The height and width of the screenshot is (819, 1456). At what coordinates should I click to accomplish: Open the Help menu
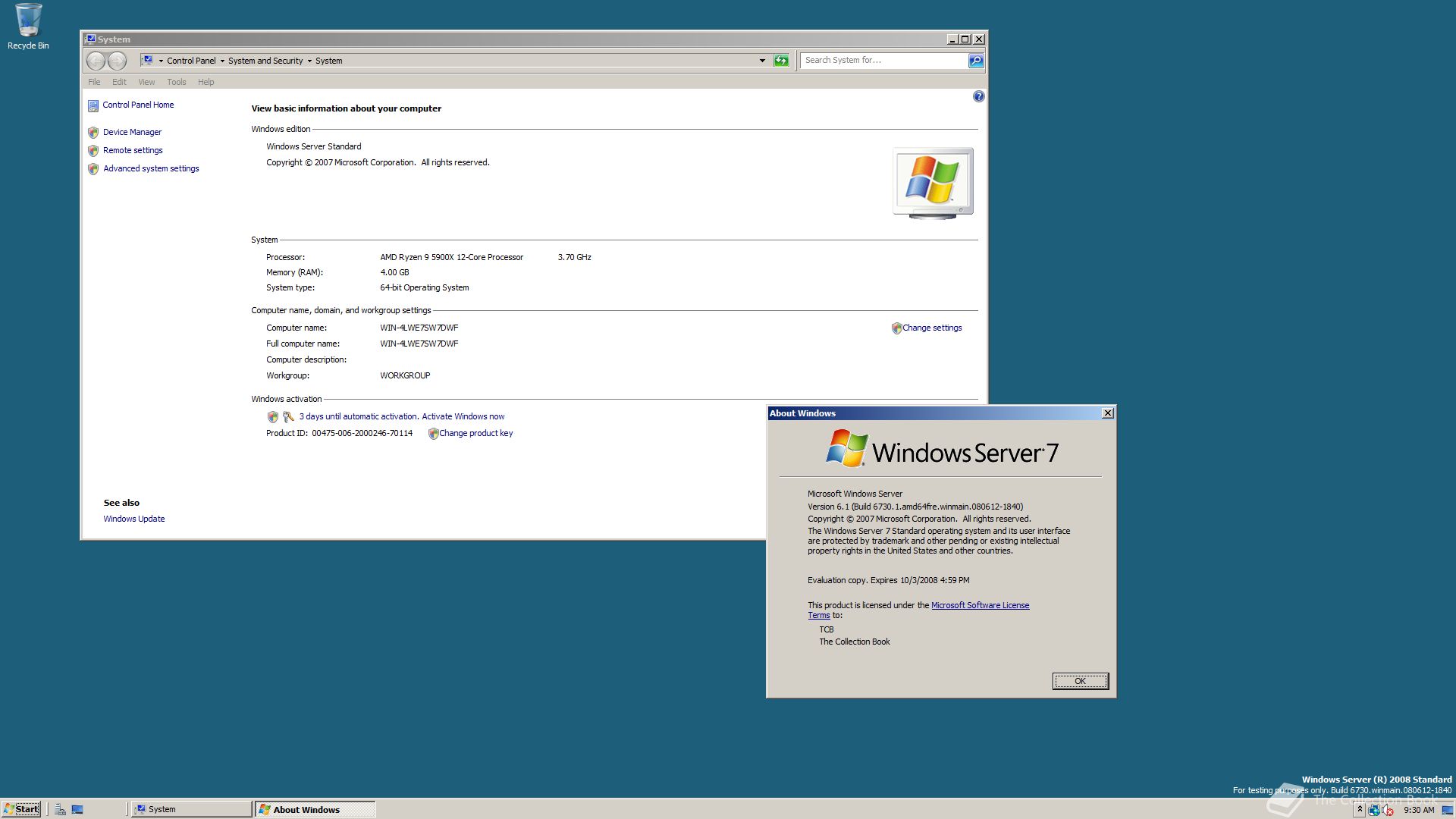click(x=206, y=82)
